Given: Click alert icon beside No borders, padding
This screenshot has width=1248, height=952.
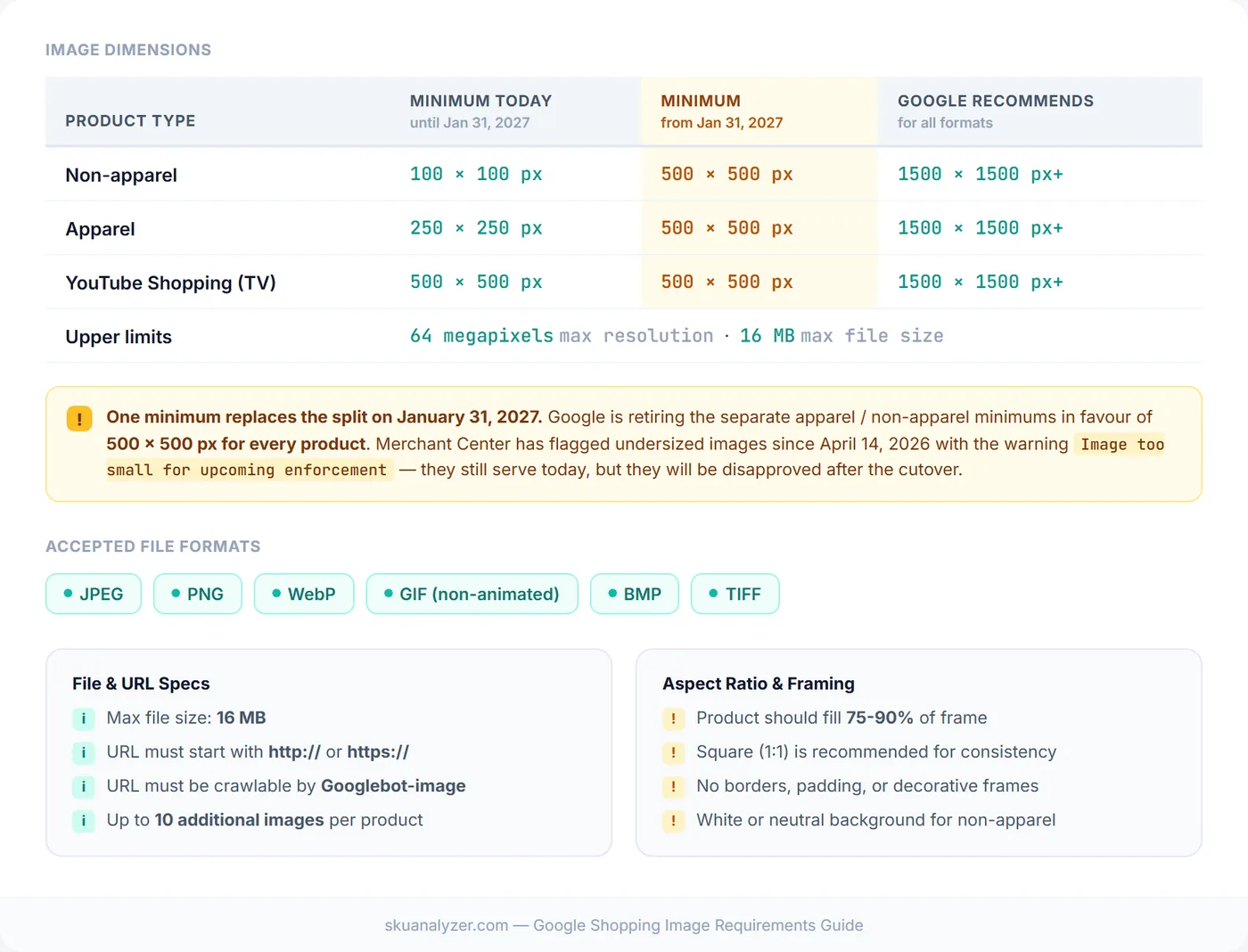Looking at the screenshot, I should point(673,786).
